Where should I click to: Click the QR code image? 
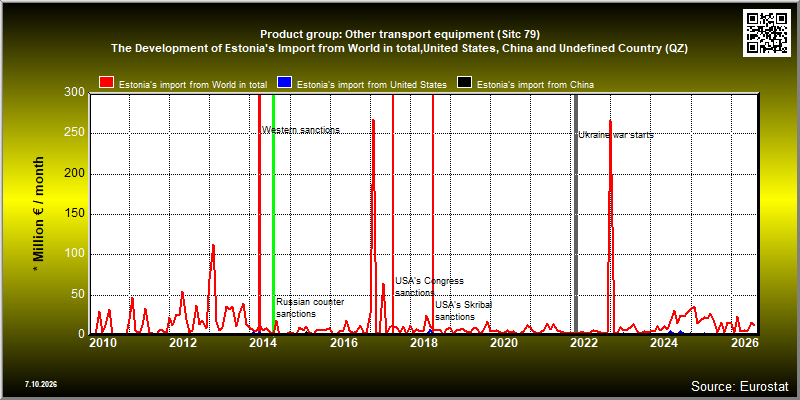click(x=769, y=33)
